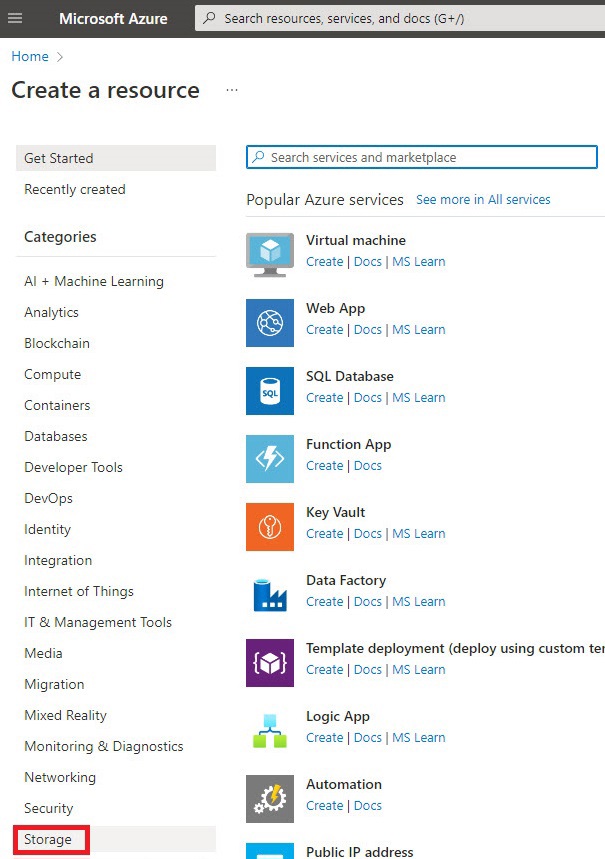Screen dimensions: 605x859
Task: Go to Home breadcrumb
Action: [30, 56]
